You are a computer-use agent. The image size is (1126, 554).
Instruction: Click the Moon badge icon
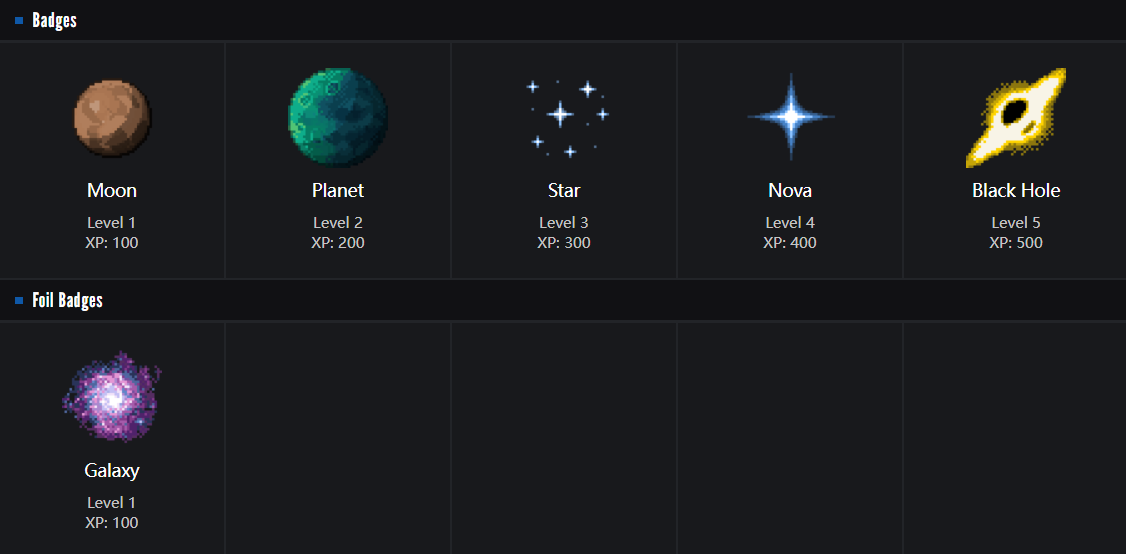(x=112, y=118)
